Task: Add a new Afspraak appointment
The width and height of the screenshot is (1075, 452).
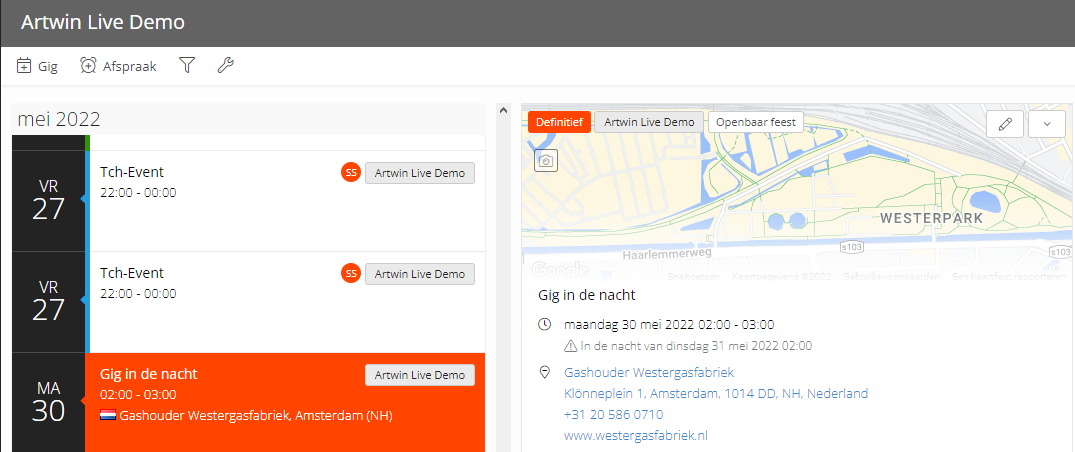Action: (x=118, y=66)
